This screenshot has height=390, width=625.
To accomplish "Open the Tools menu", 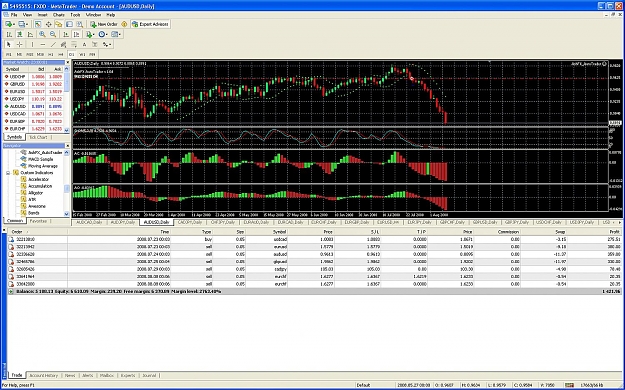I will (x=75, y=15).
